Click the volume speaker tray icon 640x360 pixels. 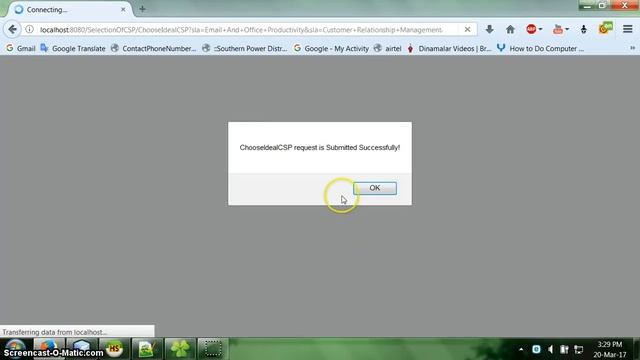[551, 349]
